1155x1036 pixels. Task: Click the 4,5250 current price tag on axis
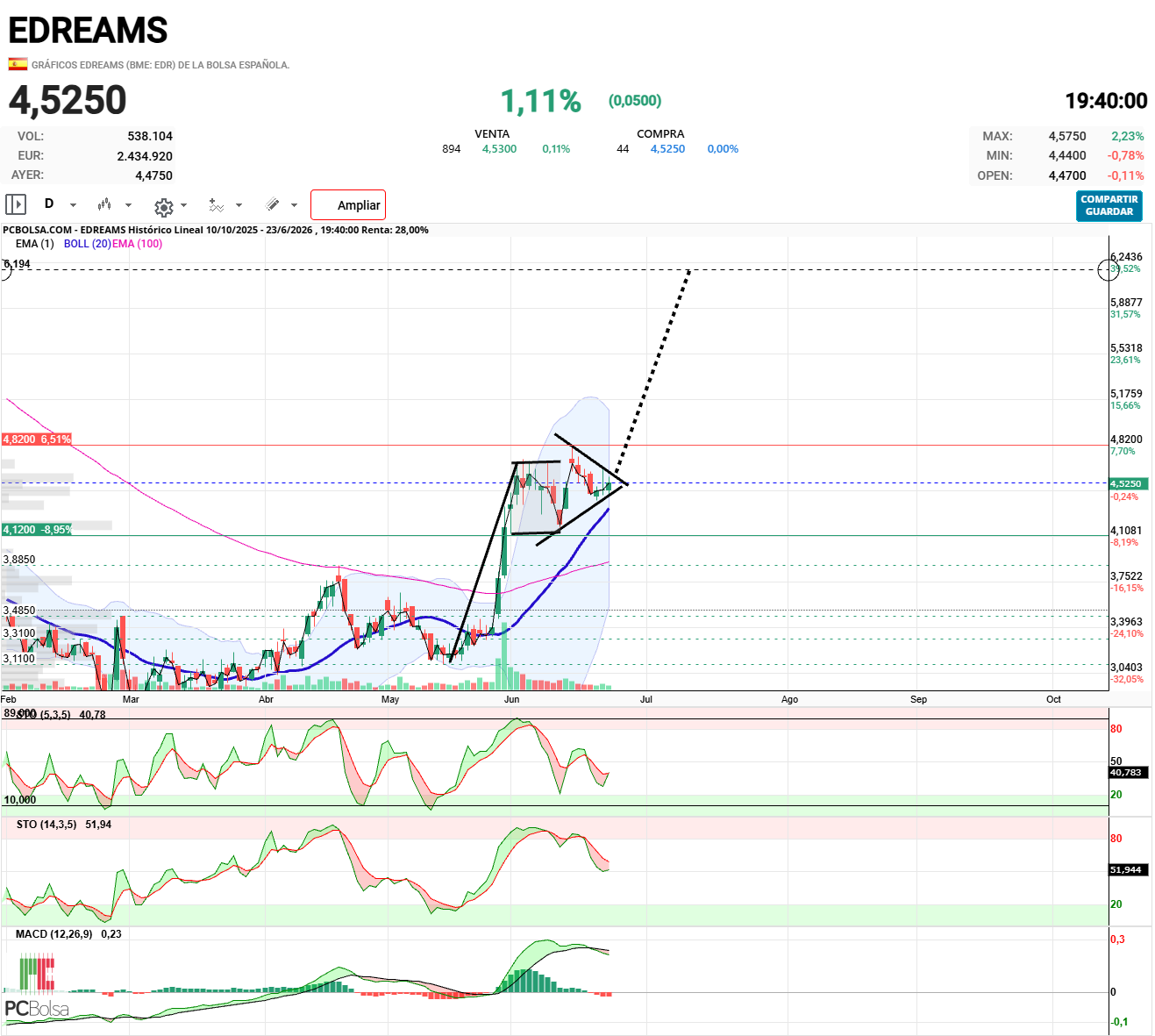click(x=1129, y=483)
